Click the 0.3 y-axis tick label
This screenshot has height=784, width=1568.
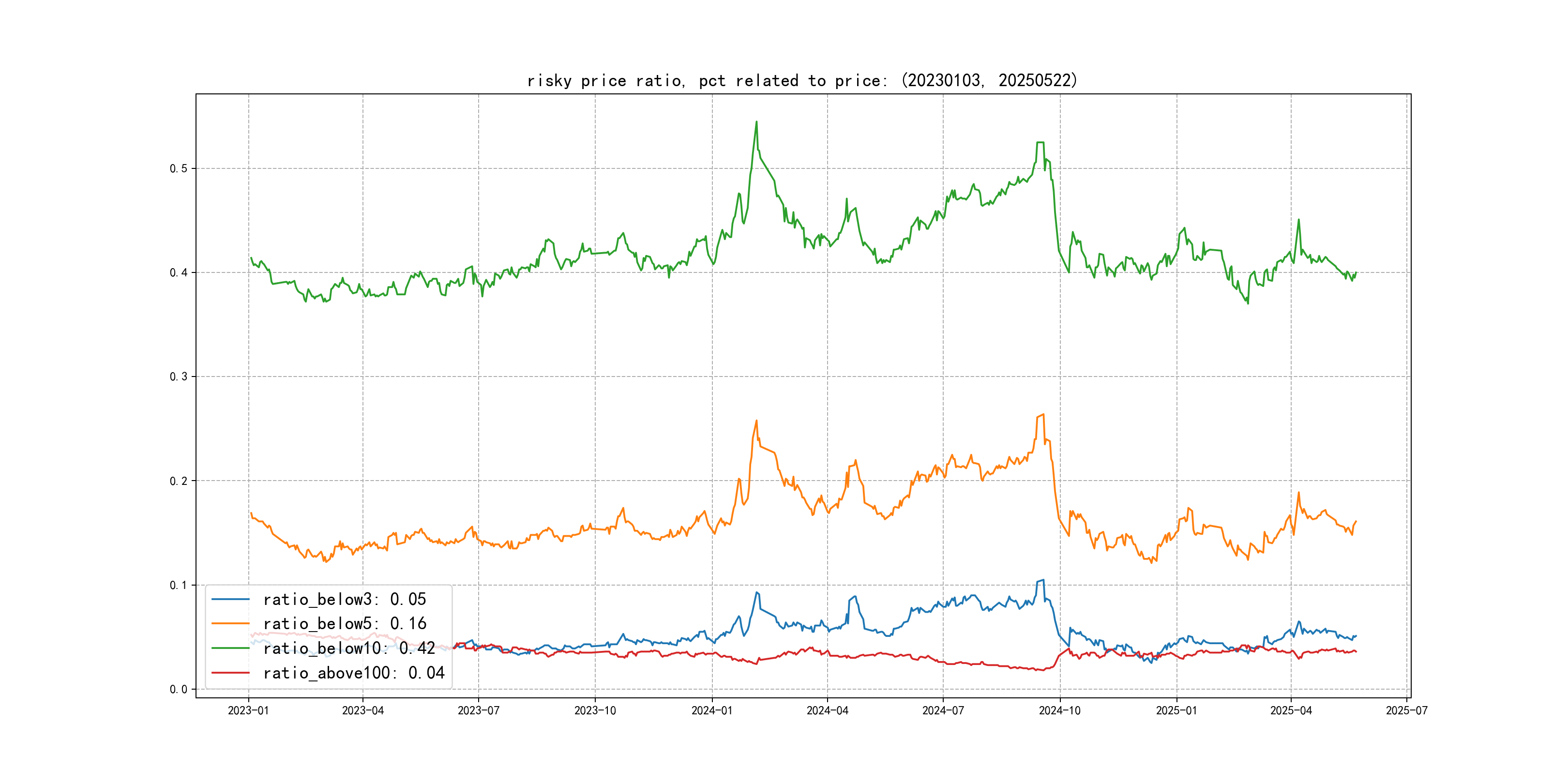[x=179, y=377]
